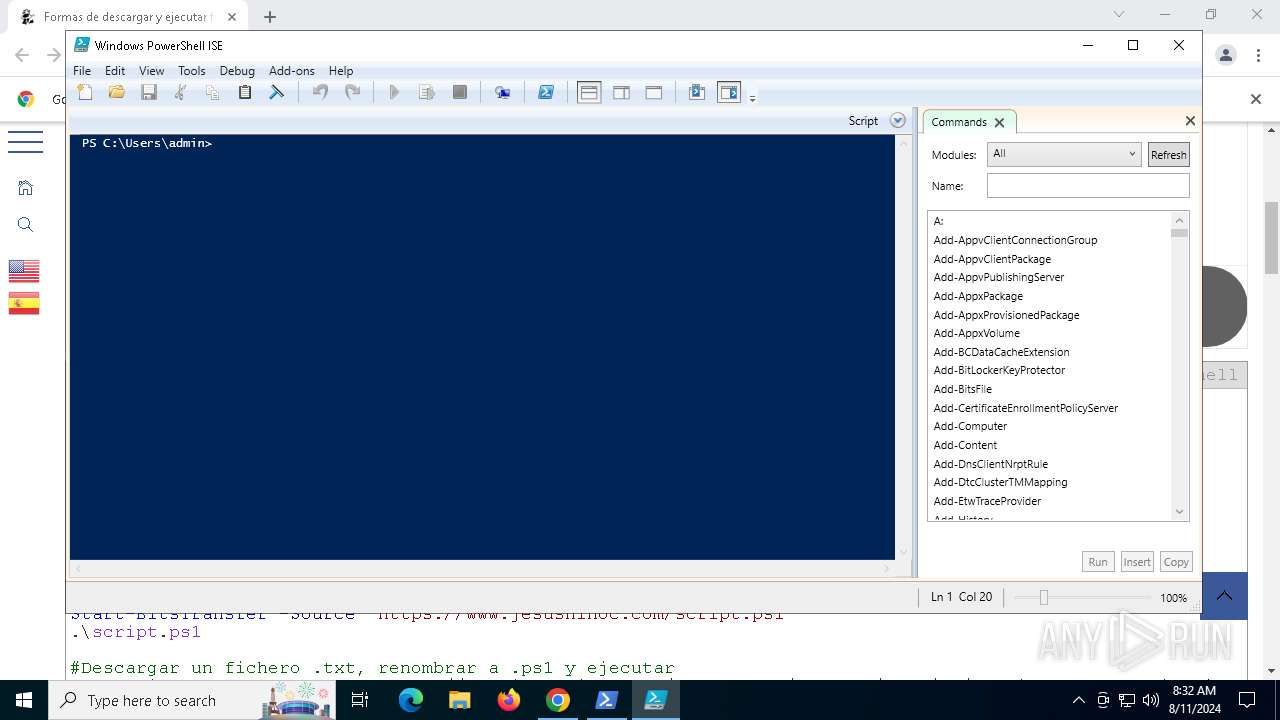This screenshot has height=720, width=1280.
Task: Show the script pane on top layout
Action: 589,92
